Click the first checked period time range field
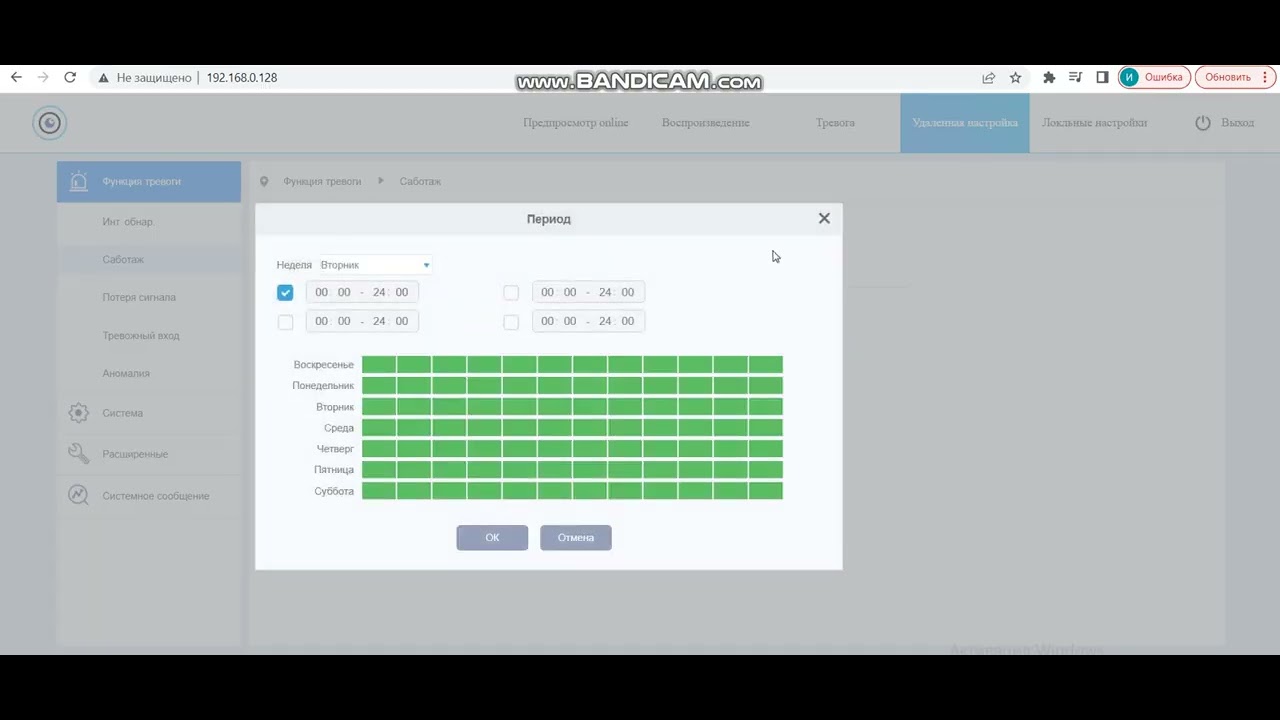The image size is (1280, 720). coord(362,292)
